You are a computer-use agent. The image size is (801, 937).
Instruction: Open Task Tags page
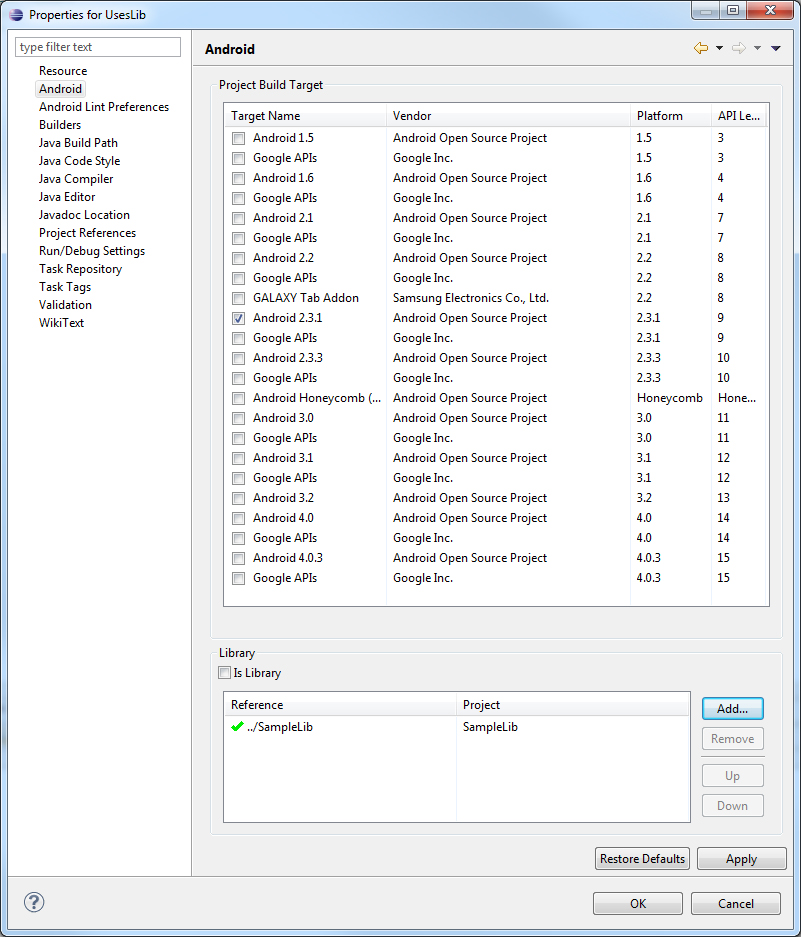click(x=65, y=287)
